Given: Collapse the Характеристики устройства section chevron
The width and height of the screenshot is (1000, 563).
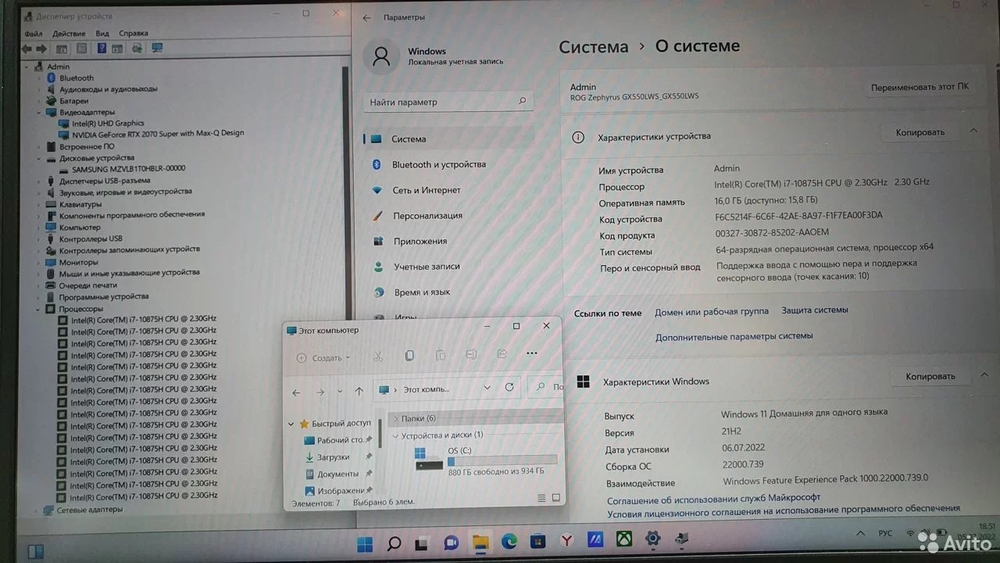Looking at the screenshot, I should 973,132.
